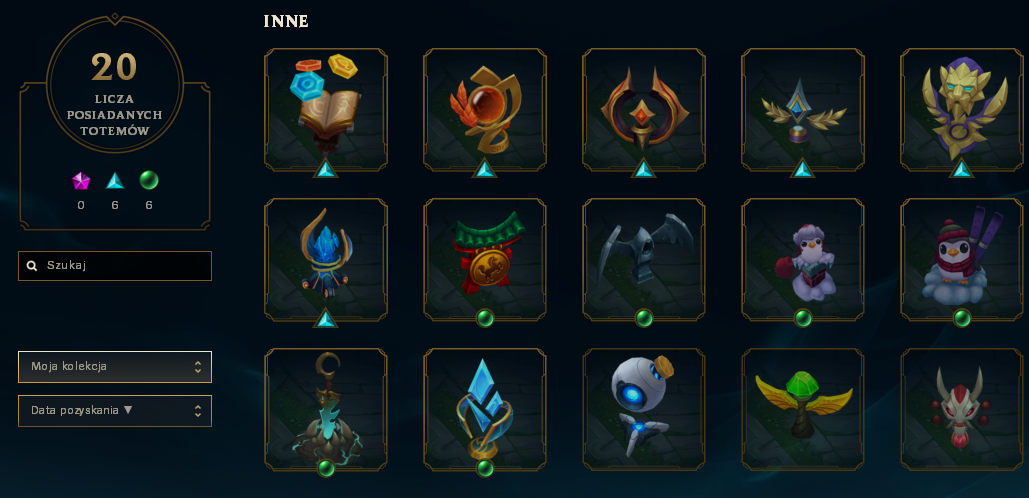1029x498 pixels.
Task: Pick the gold medal with green ribbon ward
Action: pyautogui.click(x=485, y=260)
